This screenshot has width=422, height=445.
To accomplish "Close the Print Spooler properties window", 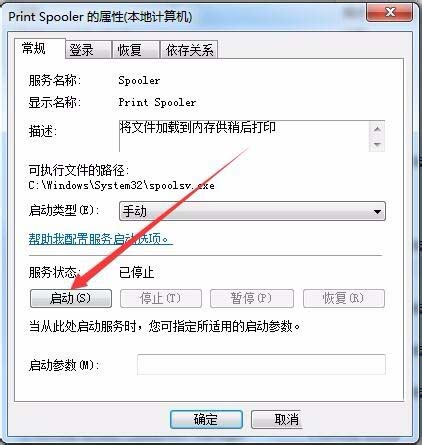I will tap(389, 13).
